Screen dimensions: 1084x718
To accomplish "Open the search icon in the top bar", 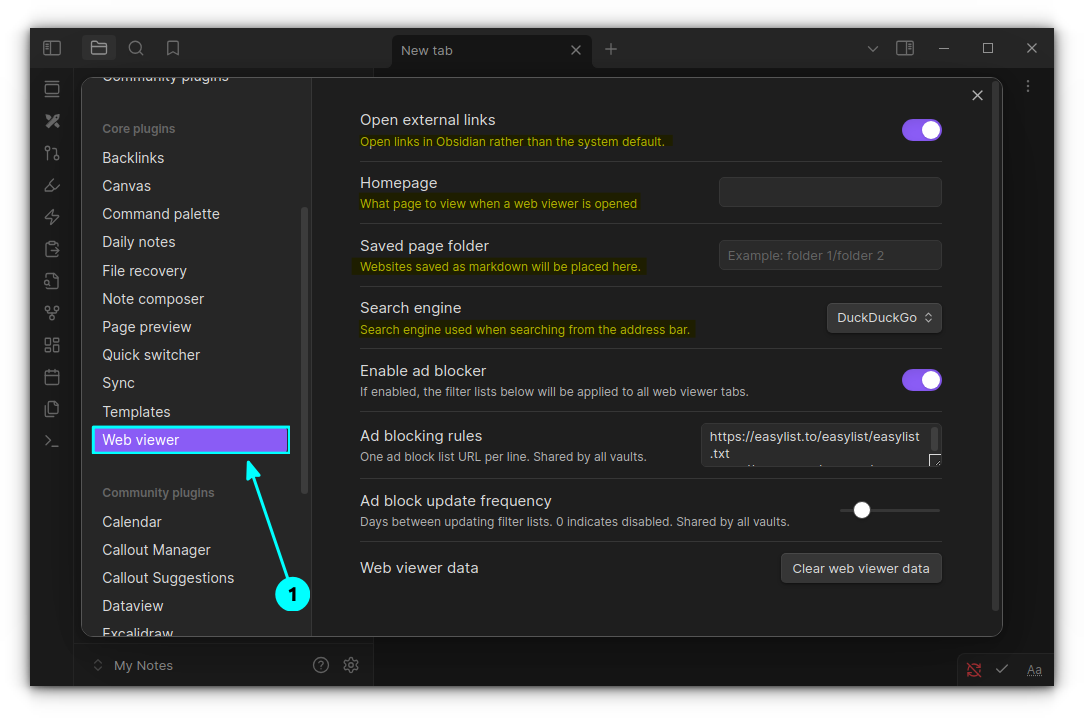I will click(x=136, y=48).
